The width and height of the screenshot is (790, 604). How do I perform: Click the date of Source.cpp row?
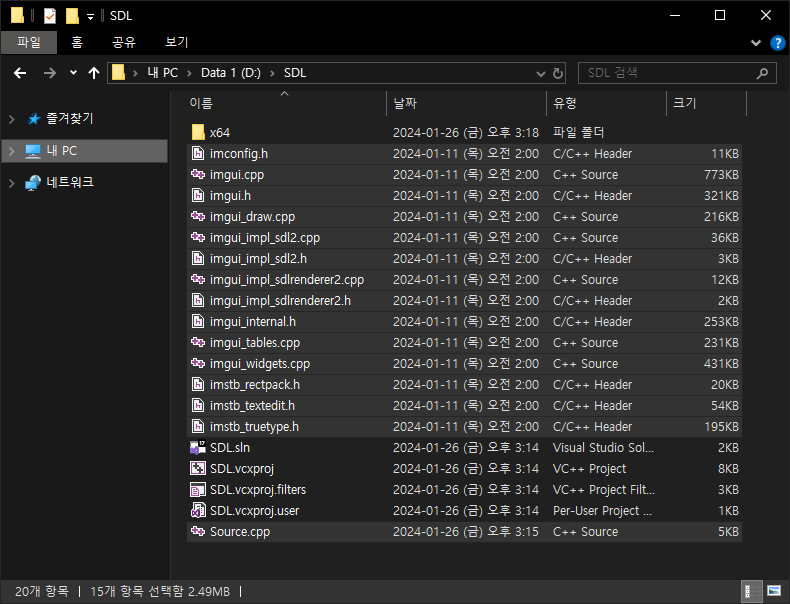click(466, 532)
